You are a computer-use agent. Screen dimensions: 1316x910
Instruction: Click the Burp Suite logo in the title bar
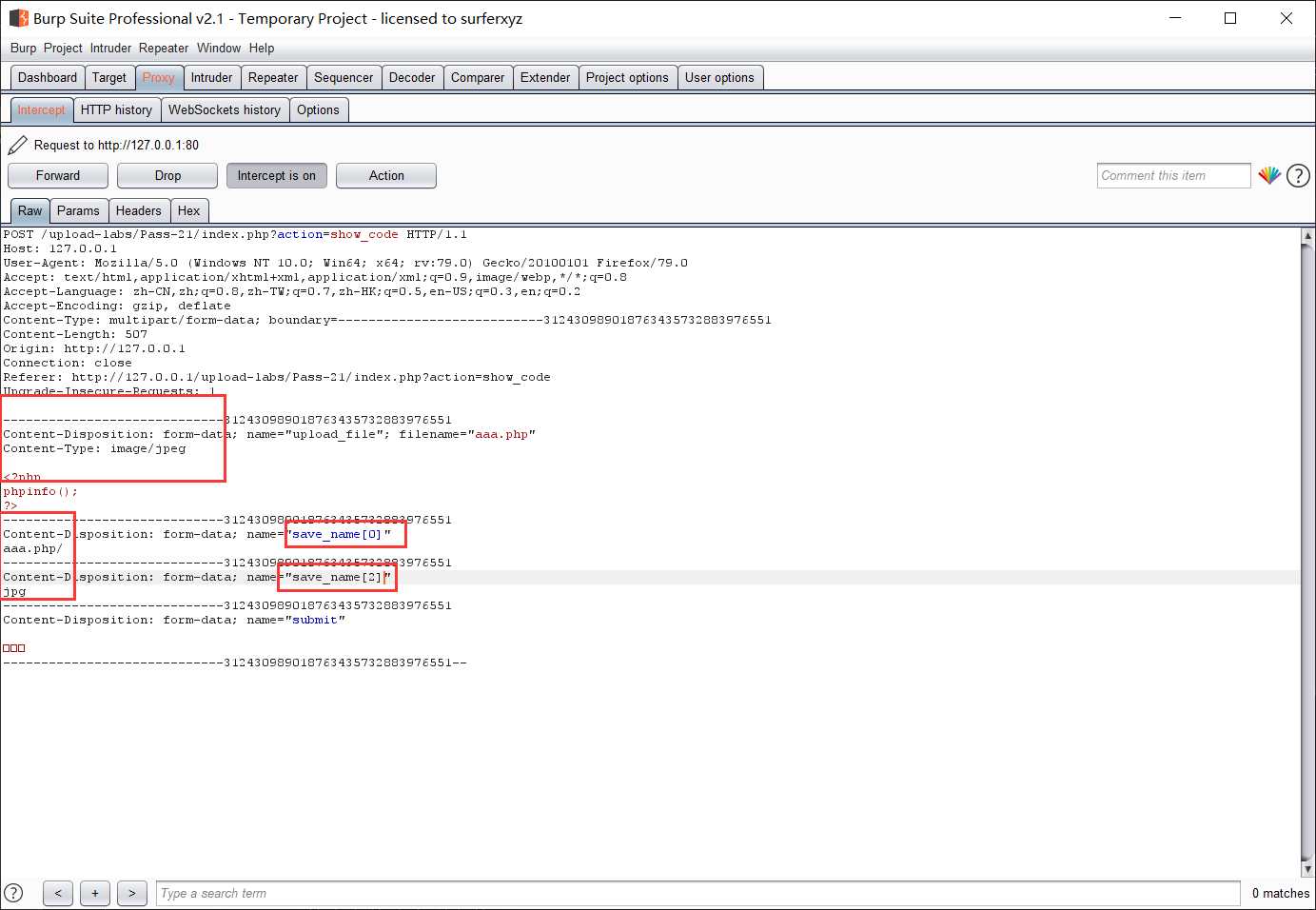click(18, 18)
